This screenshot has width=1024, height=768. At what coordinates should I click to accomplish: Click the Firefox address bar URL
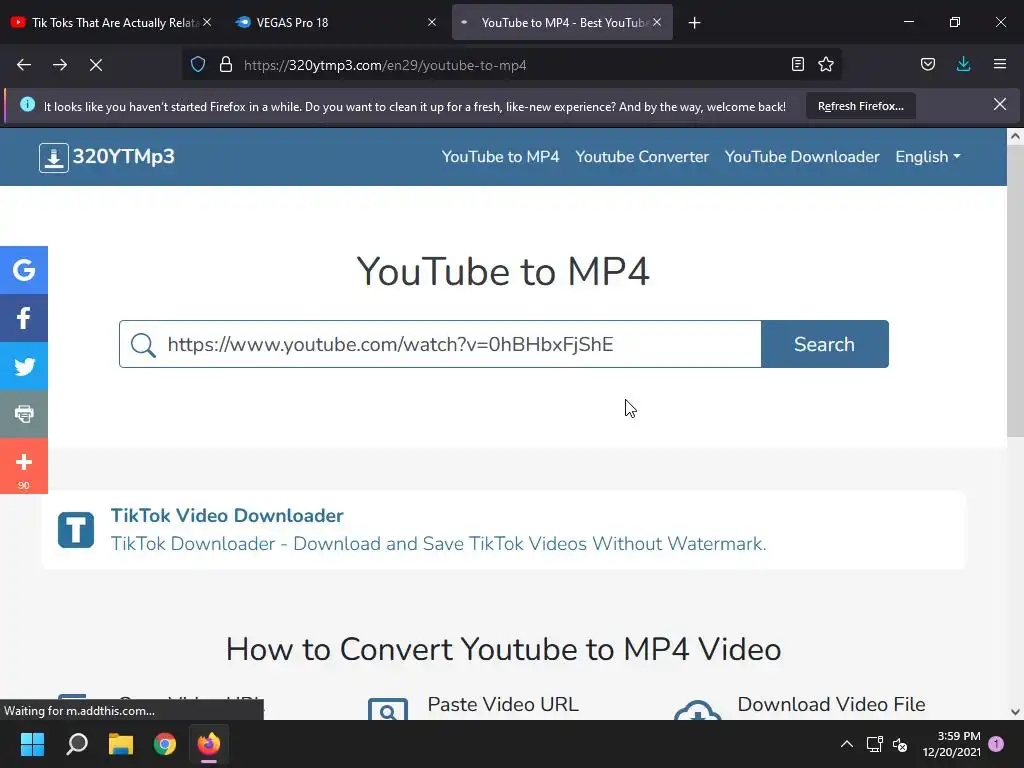tap(385, 65)
